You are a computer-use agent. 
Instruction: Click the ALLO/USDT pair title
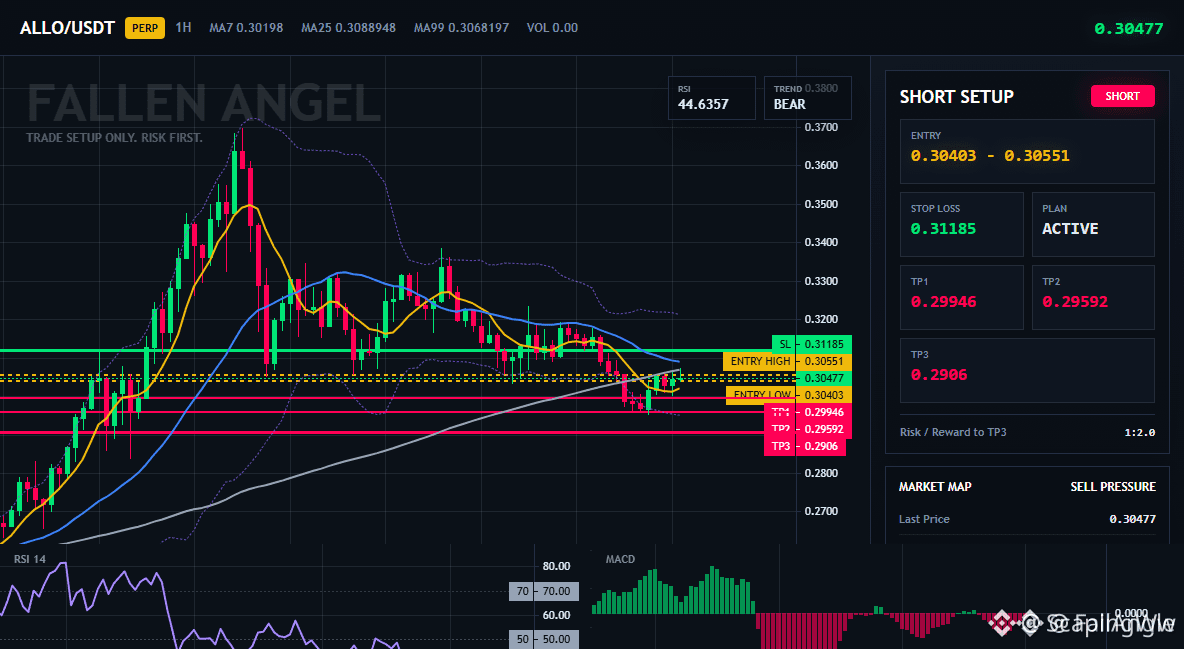(67, 28)
